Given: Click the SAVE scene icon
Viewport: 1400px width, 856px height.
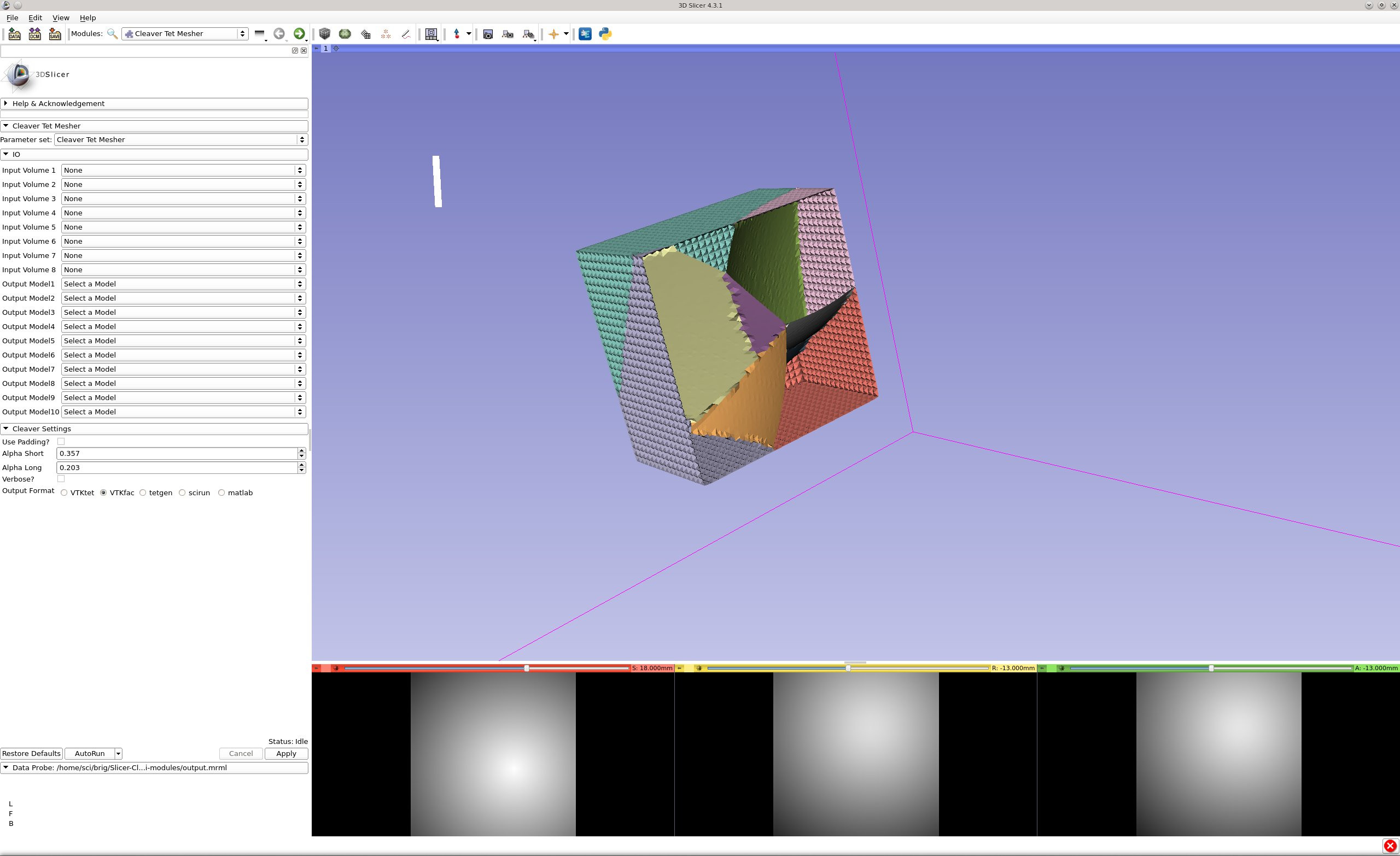Looking at the screenshot, I should click(x=55, y=34).
